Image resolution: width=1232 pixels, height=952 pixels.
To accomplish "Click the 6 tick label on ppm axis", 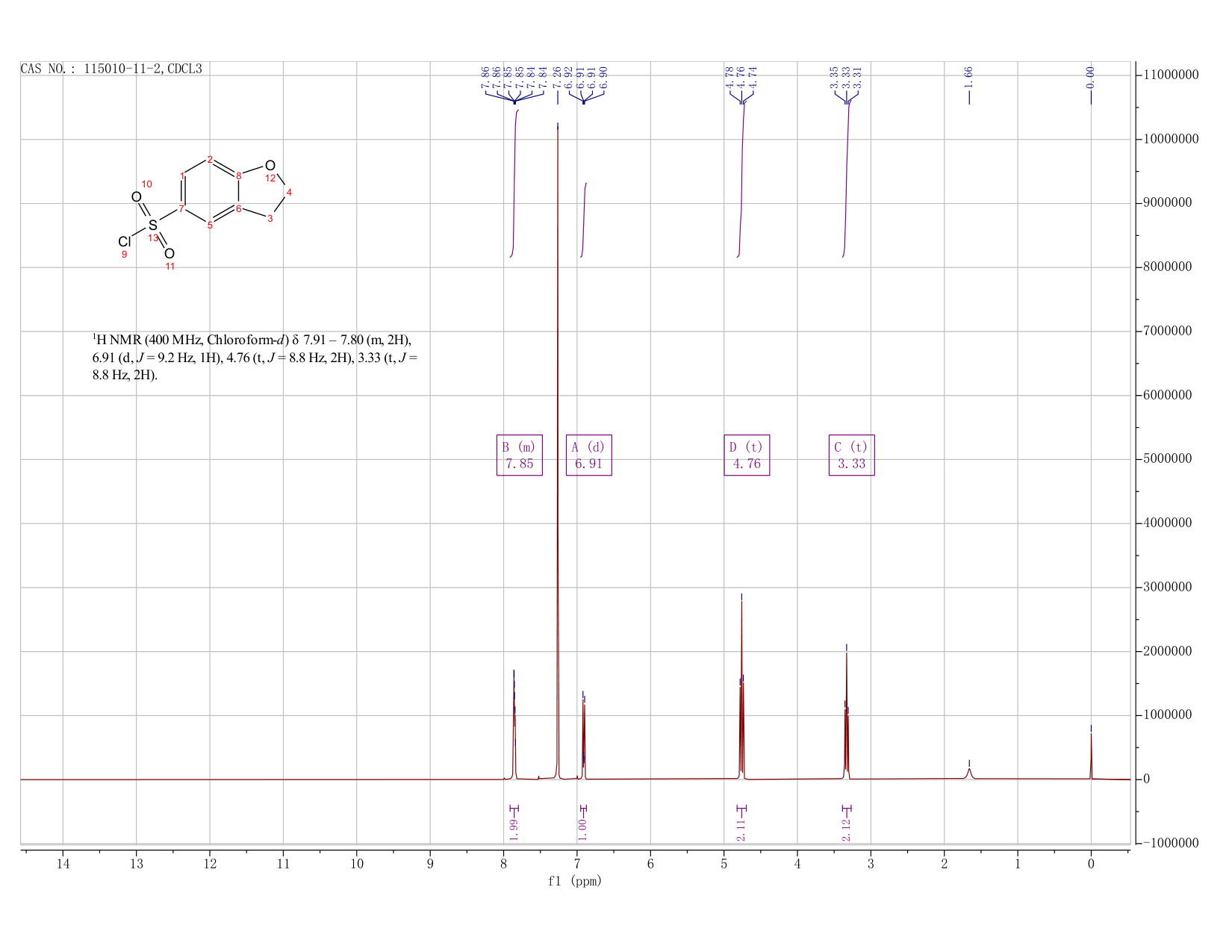I will (x=650, y=865).
